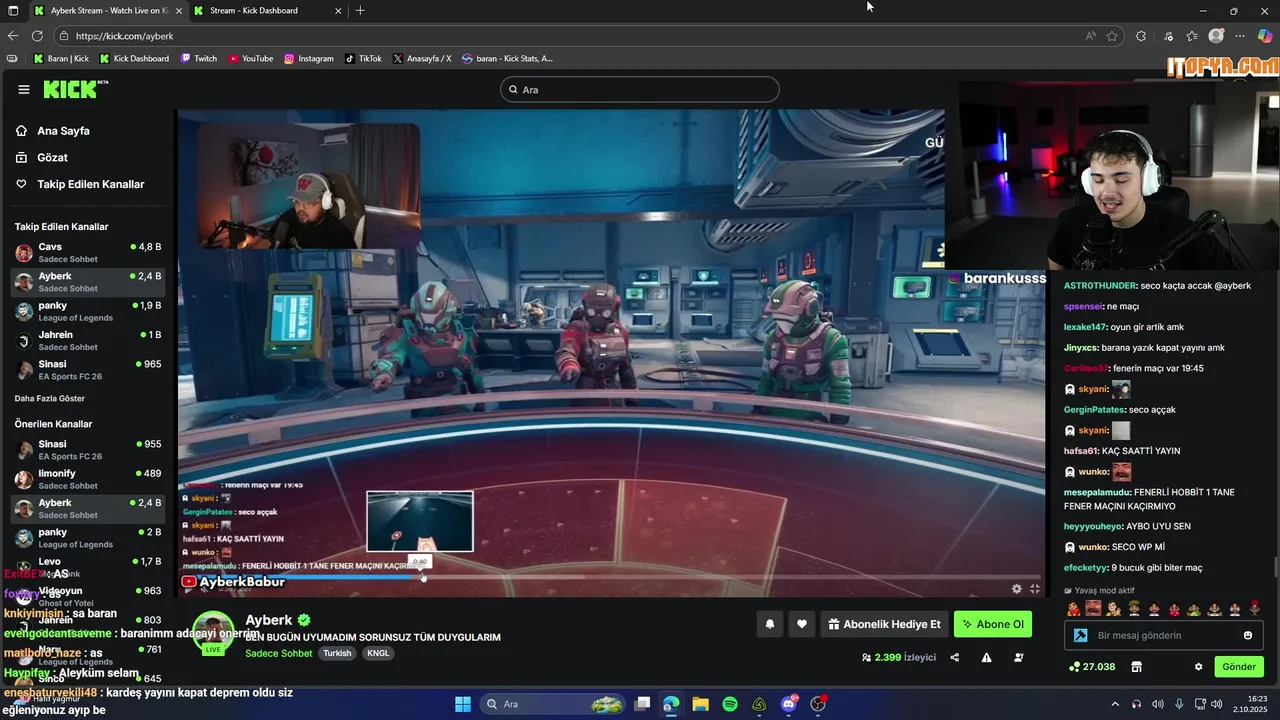Open the Instagram bookmark
This screenshot has height=720, width=1280.
(x=309, y=58)
